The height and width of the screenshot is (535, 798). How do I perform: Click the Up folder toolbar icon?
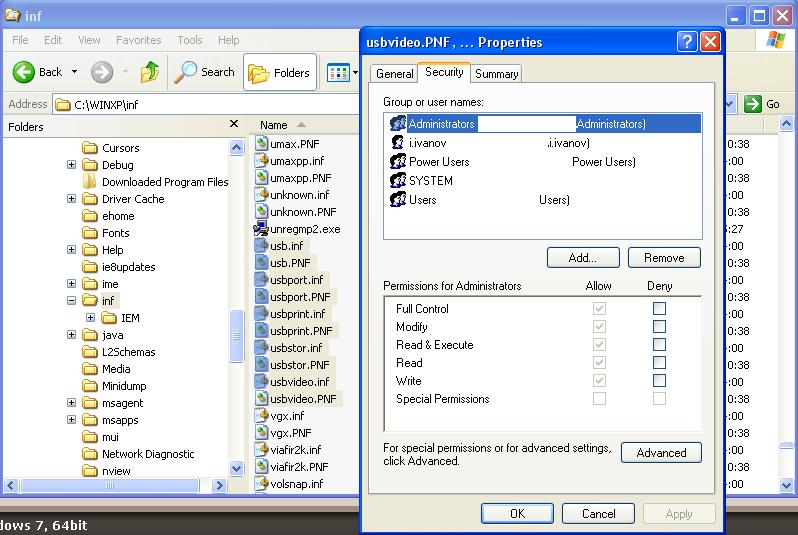pos(150,72)
